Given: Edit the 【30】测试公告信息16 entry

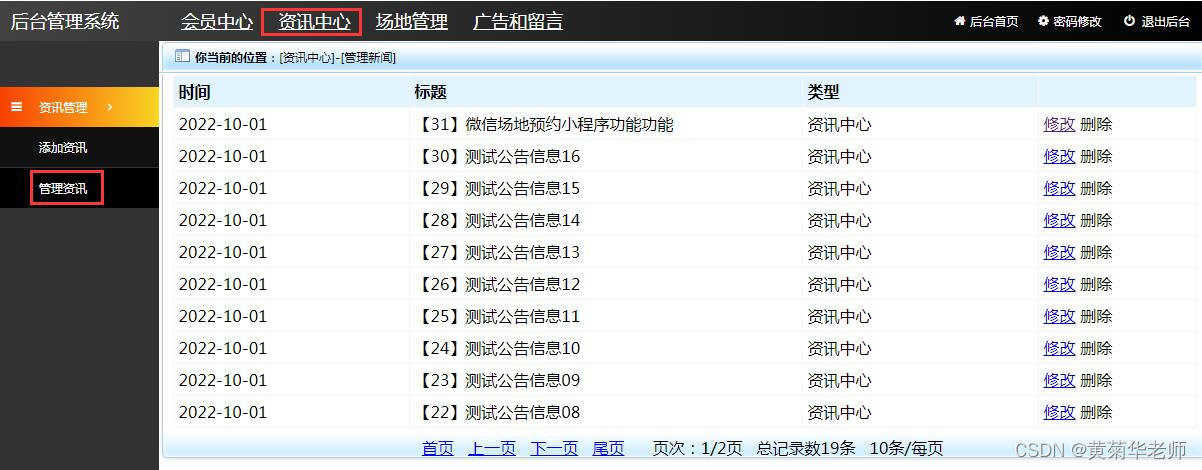Looking at the screenshot, I should pos(1059,156).
